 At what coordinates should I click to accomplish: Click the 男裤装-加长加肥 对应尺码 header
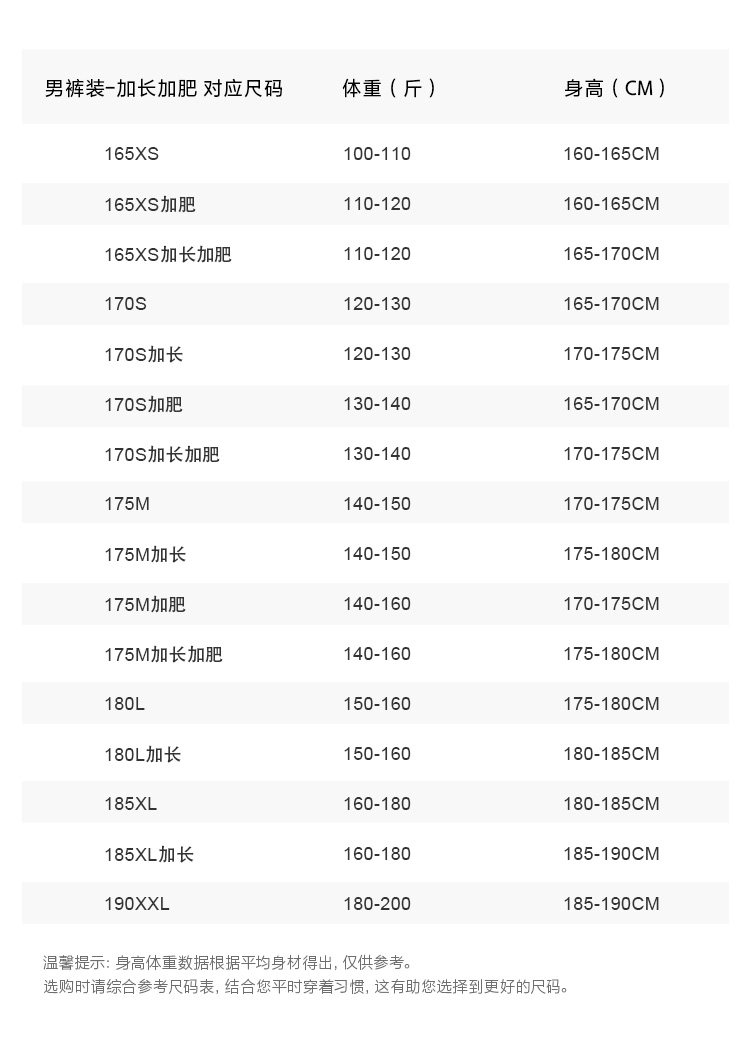click(x=164, y=88)
